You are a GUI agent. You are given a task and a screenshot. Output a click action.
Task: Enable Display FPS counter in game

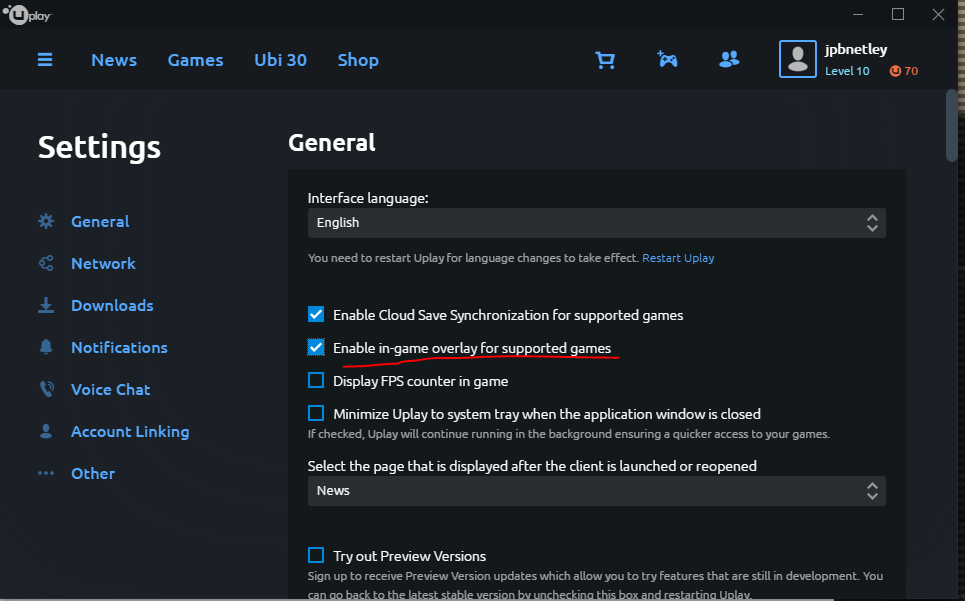click(x=316, y=380)
